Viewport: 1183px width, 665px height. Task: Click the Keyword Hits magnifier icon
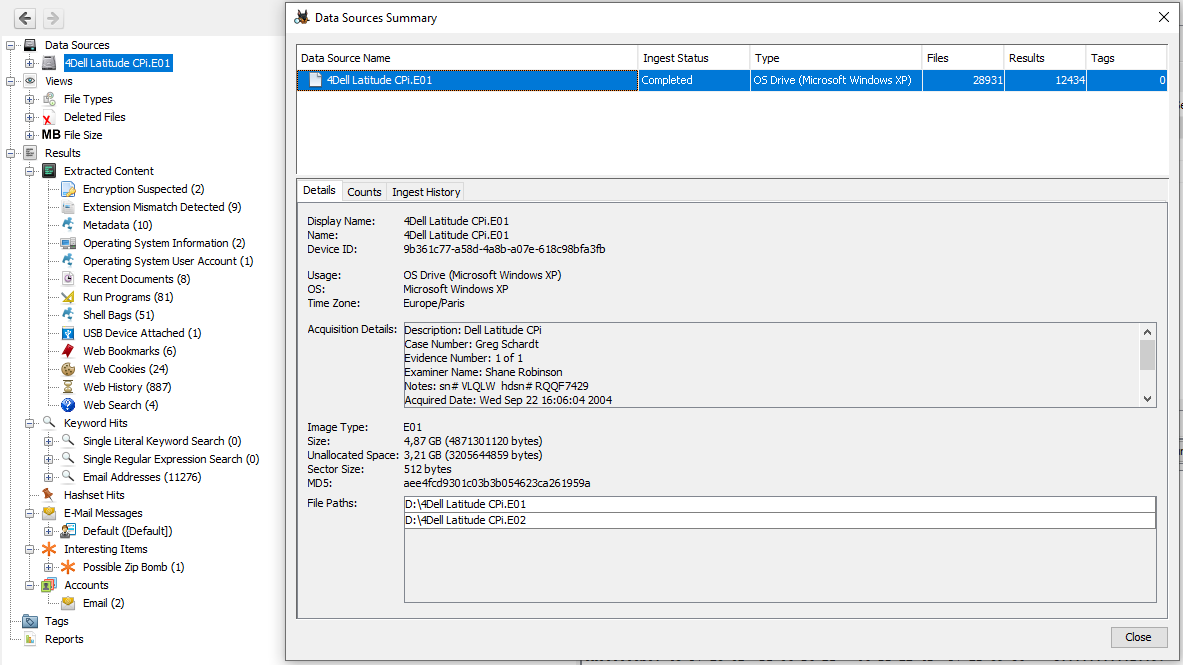[48, 423]
